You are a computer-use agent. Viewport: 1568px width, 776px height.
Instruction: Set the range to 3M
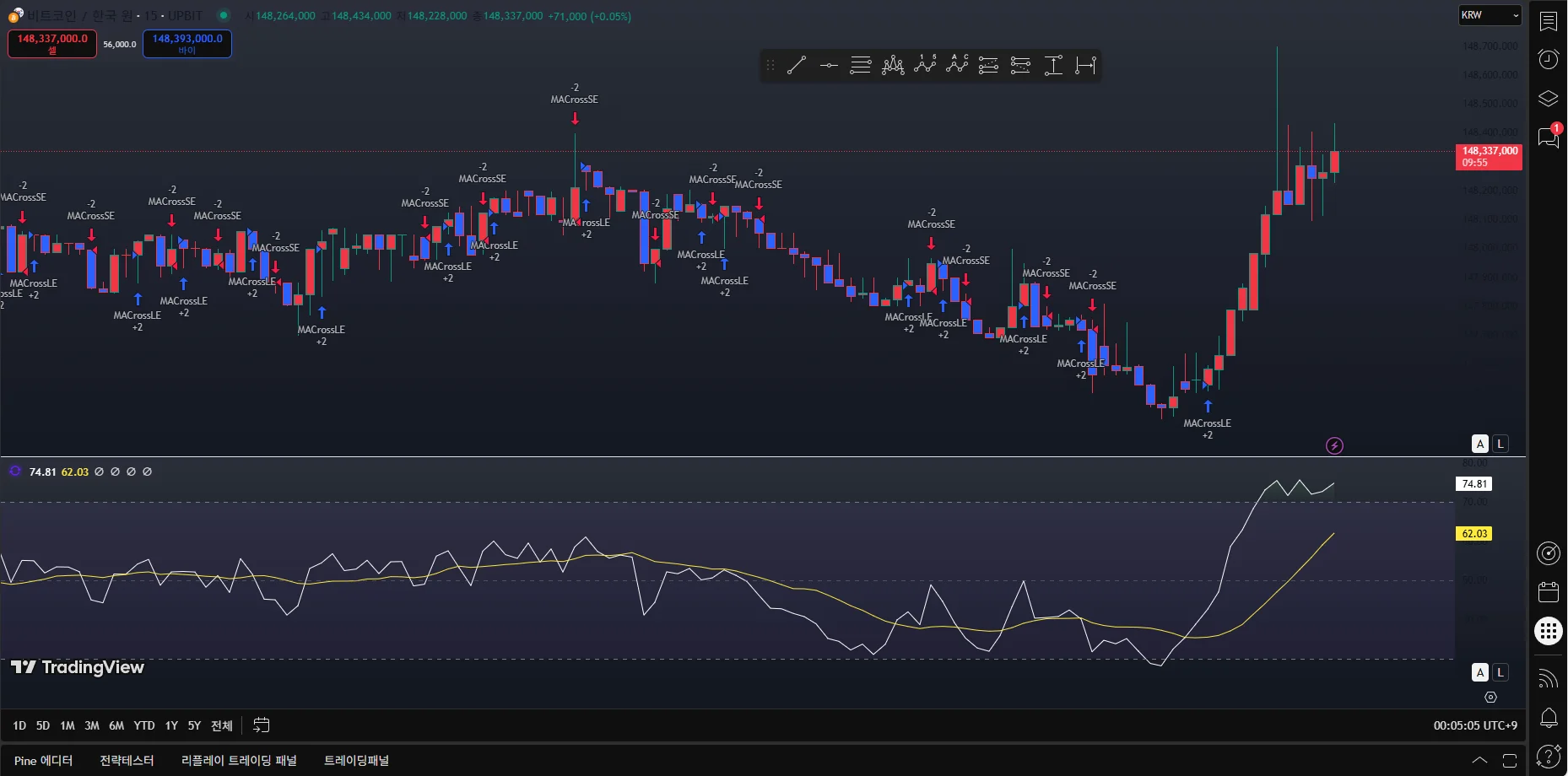[92, 725]
